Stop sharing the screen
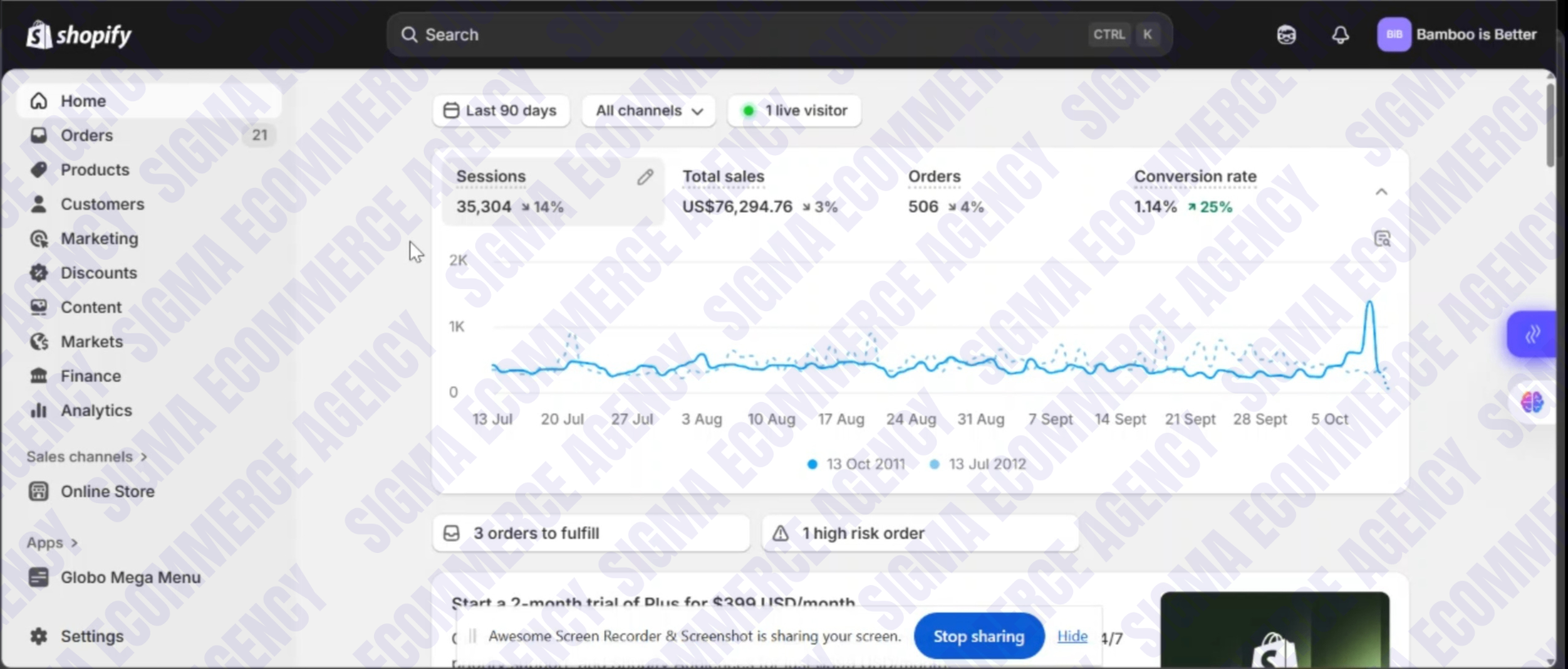This screenshot has height=669, width=1568. tap(978, 636)
